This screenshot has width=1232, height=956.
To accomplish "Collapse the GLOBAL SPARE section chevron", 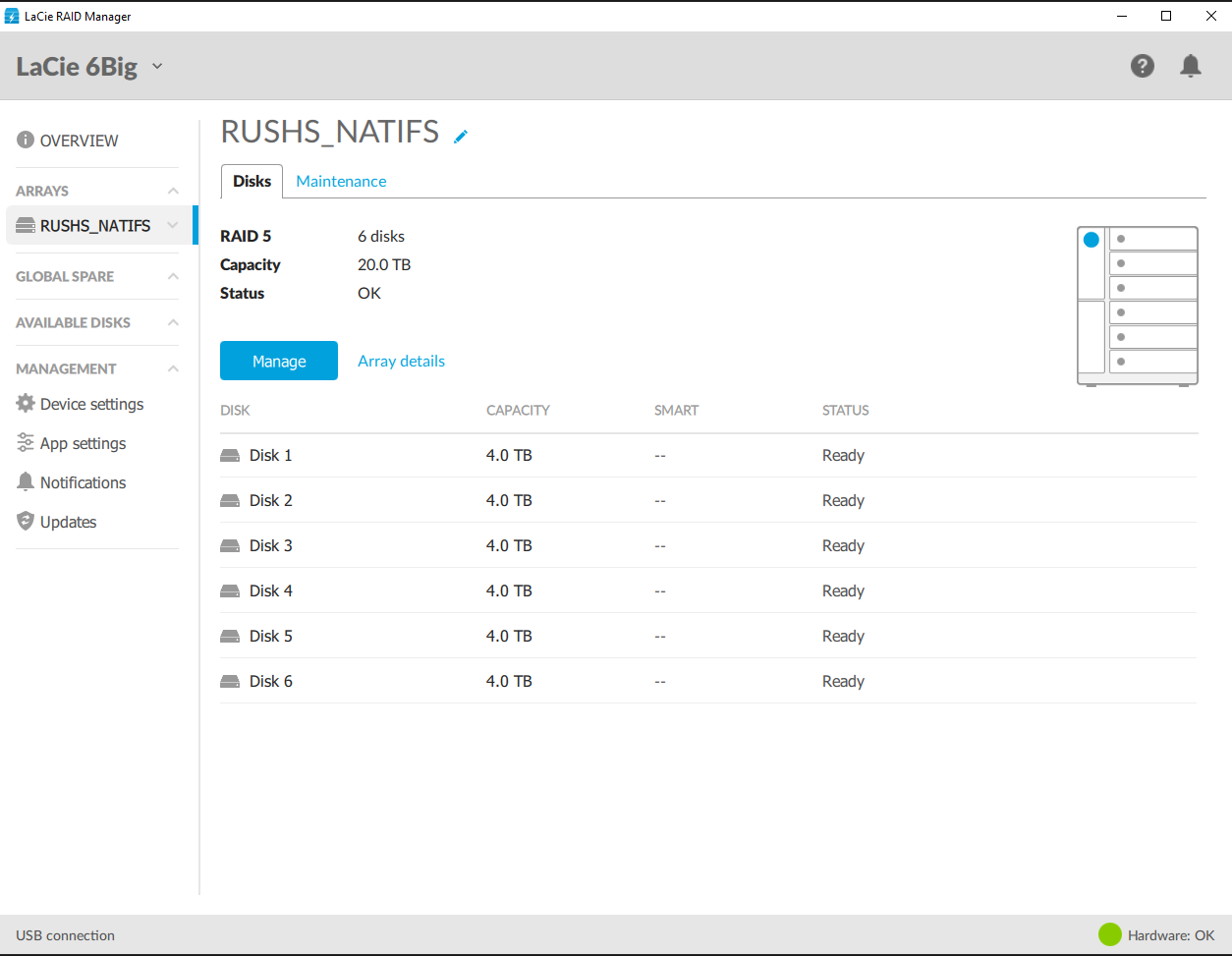I will [x=173, y=276].
